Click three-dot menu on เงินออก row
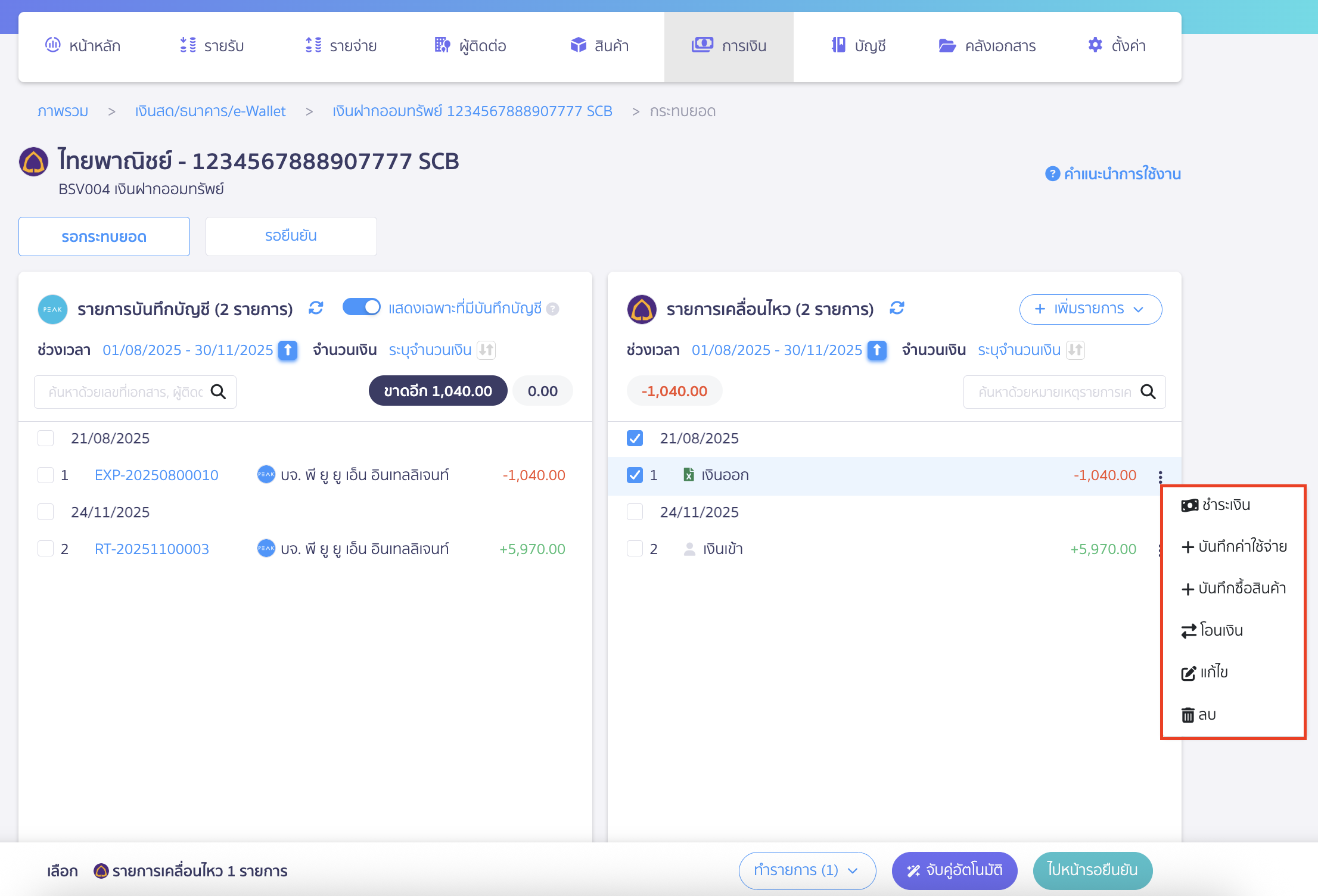This screenshot has height=896, width=1318. [x=1160, y=476]
